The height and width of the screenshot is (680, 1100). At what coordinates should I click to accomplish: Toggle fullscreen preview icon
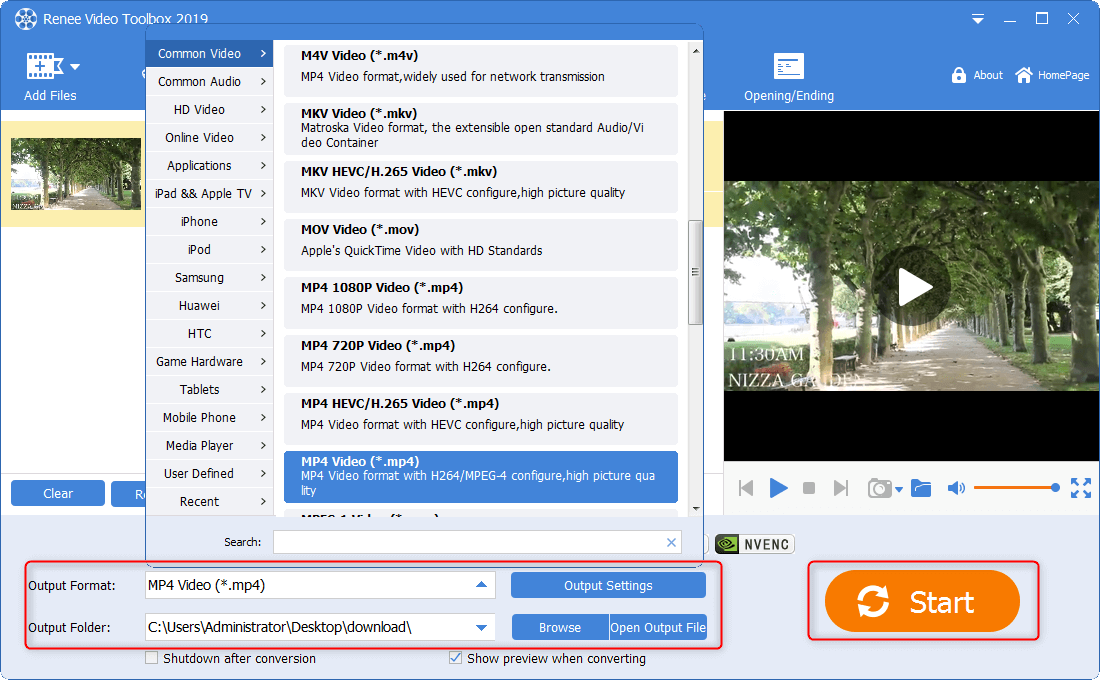[1080, 488]
